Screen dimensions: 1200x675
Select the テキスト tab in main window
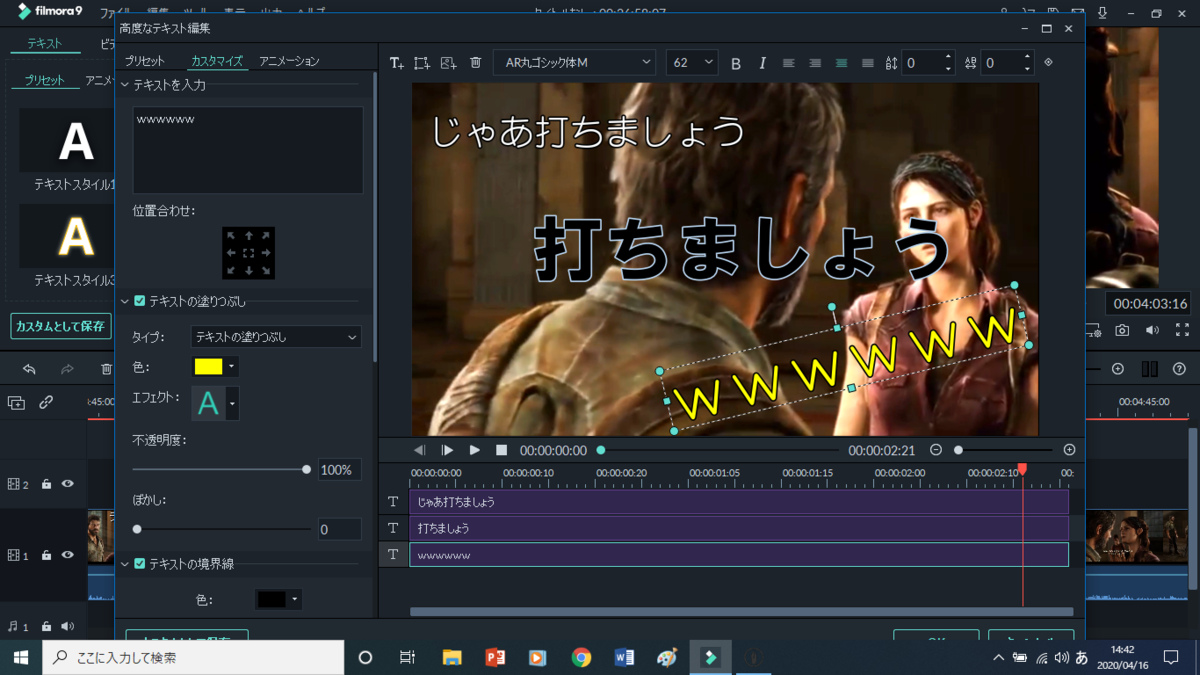(44, 44)
